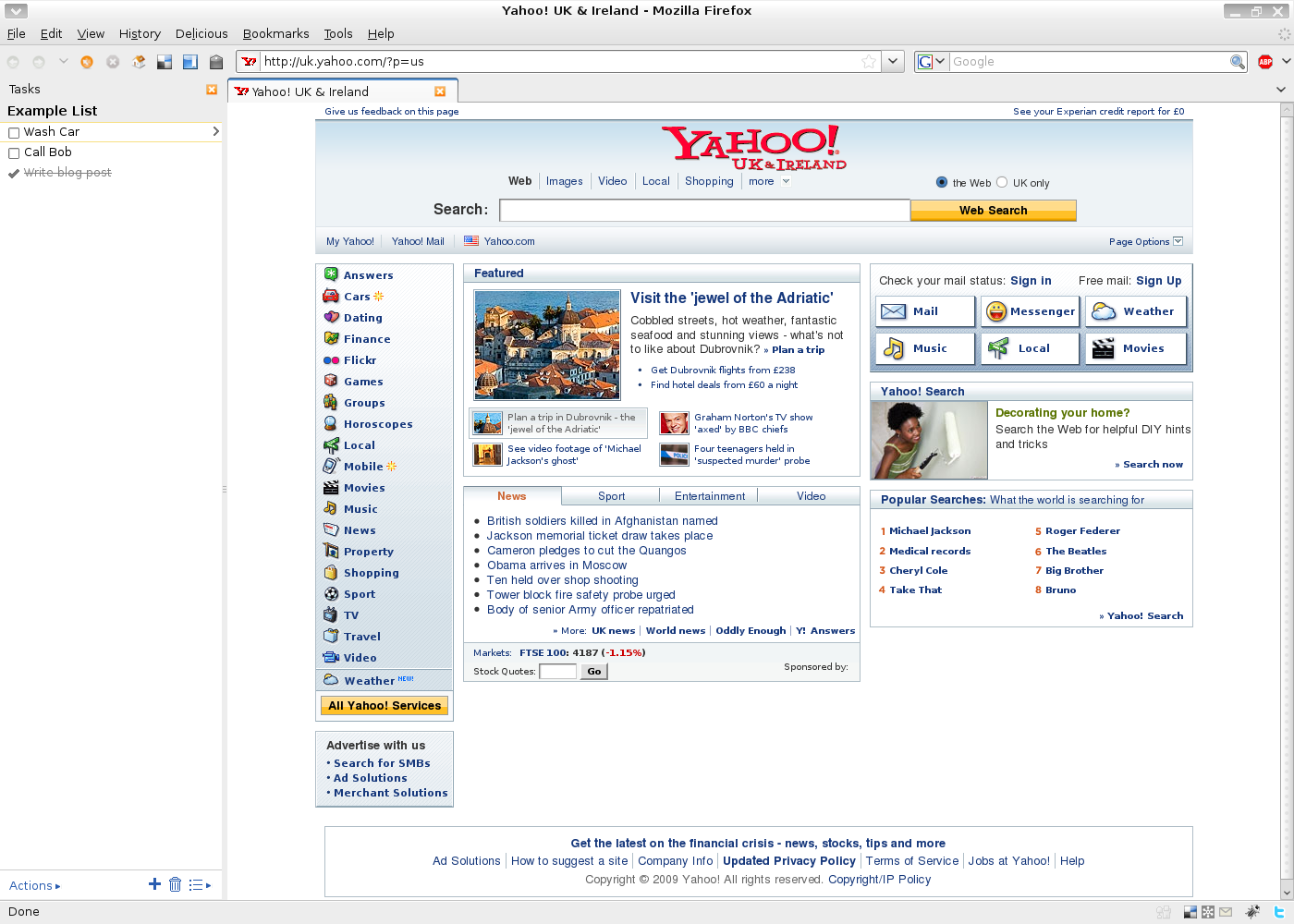1294x924 pixels.
Task: Switch to the Video news tab
Action: 811,496
